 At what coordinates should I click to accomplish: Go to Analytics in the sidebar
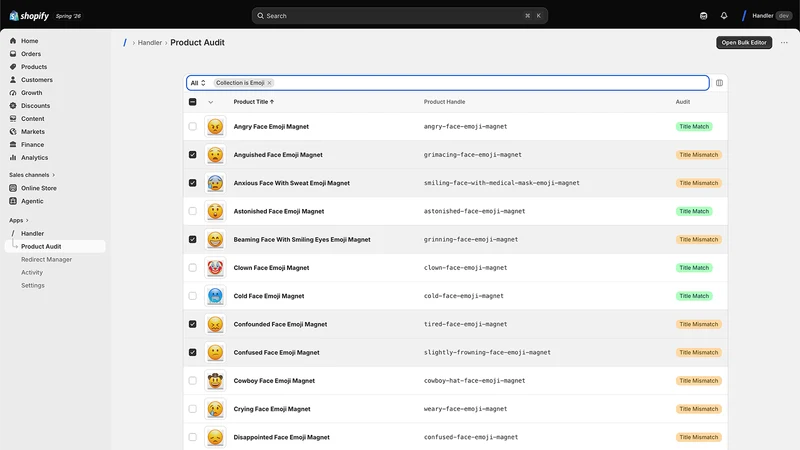pyautogui.click(x=34, y=158)
